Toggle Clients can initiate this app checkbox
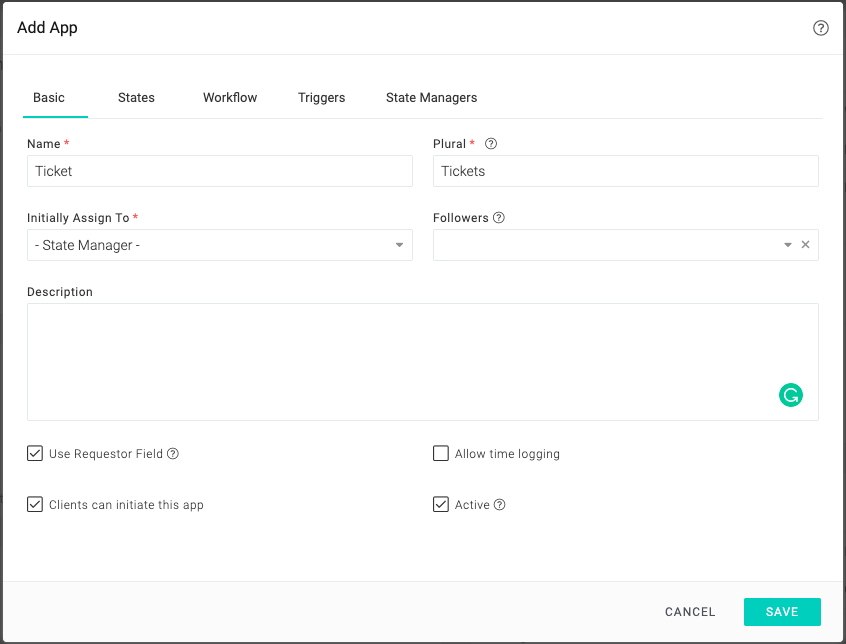Viewport: 846px width, 644px height. (x=35, y=505)
